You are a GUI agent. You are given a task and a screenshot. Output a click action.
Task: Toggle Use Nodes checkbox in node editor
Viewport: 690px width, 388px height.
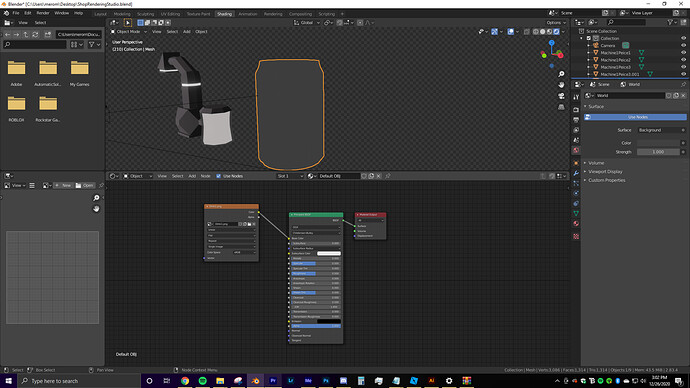point(219,176)
